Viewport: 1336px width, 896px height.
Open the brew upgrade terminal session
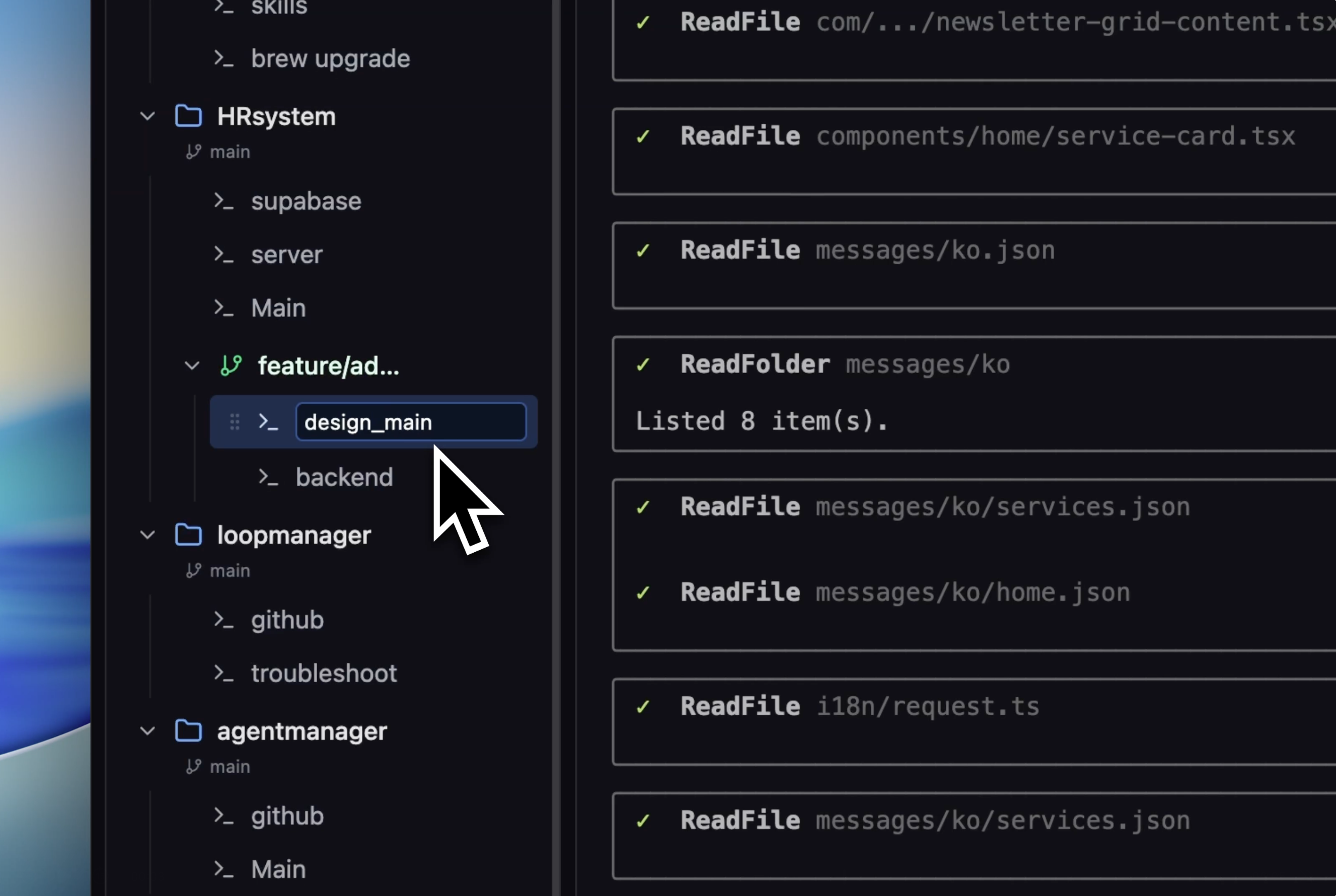[x=330, y=58]
